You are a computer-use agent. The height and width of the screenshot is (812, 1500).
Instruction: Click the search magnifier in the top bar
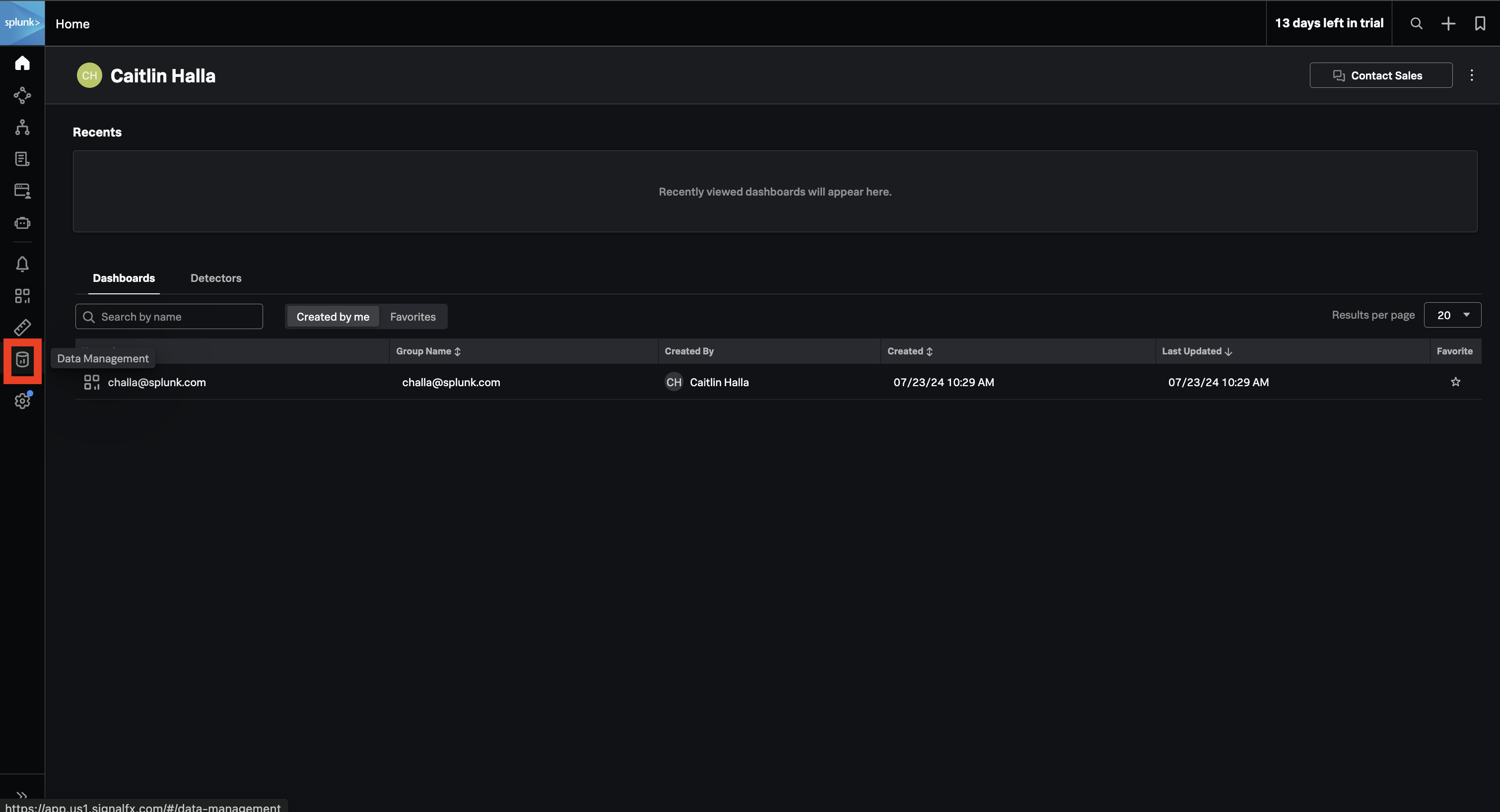click(x=1416, y=23)
